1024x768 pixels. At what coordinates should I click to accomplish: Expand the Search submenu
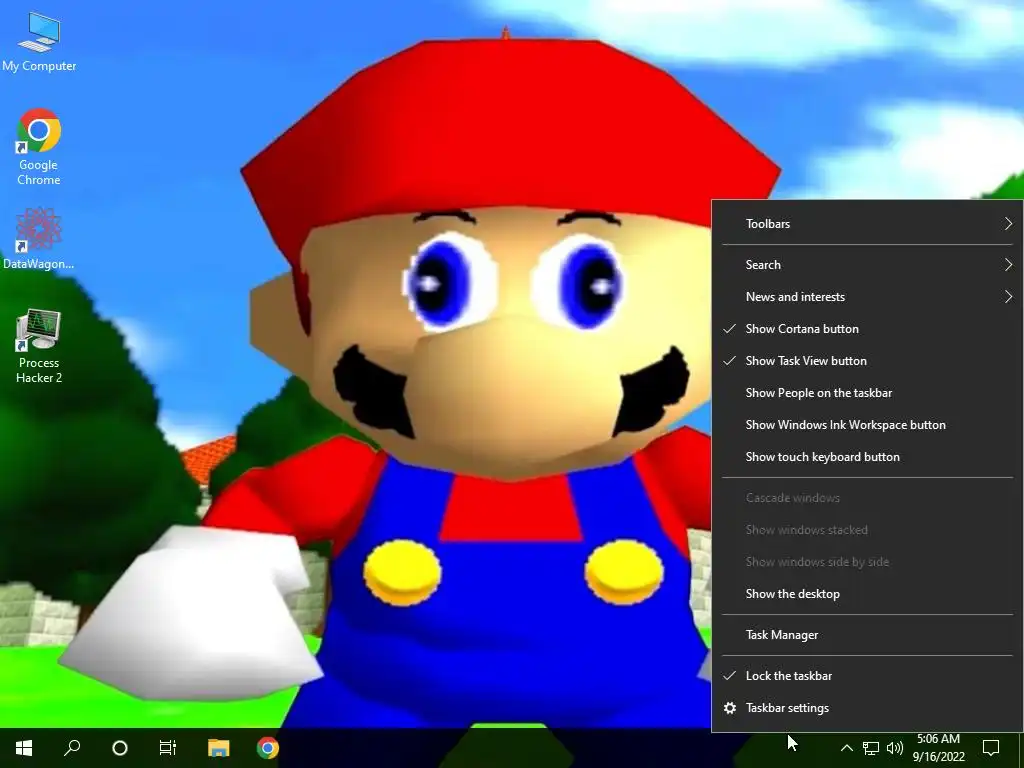(867, 264)
